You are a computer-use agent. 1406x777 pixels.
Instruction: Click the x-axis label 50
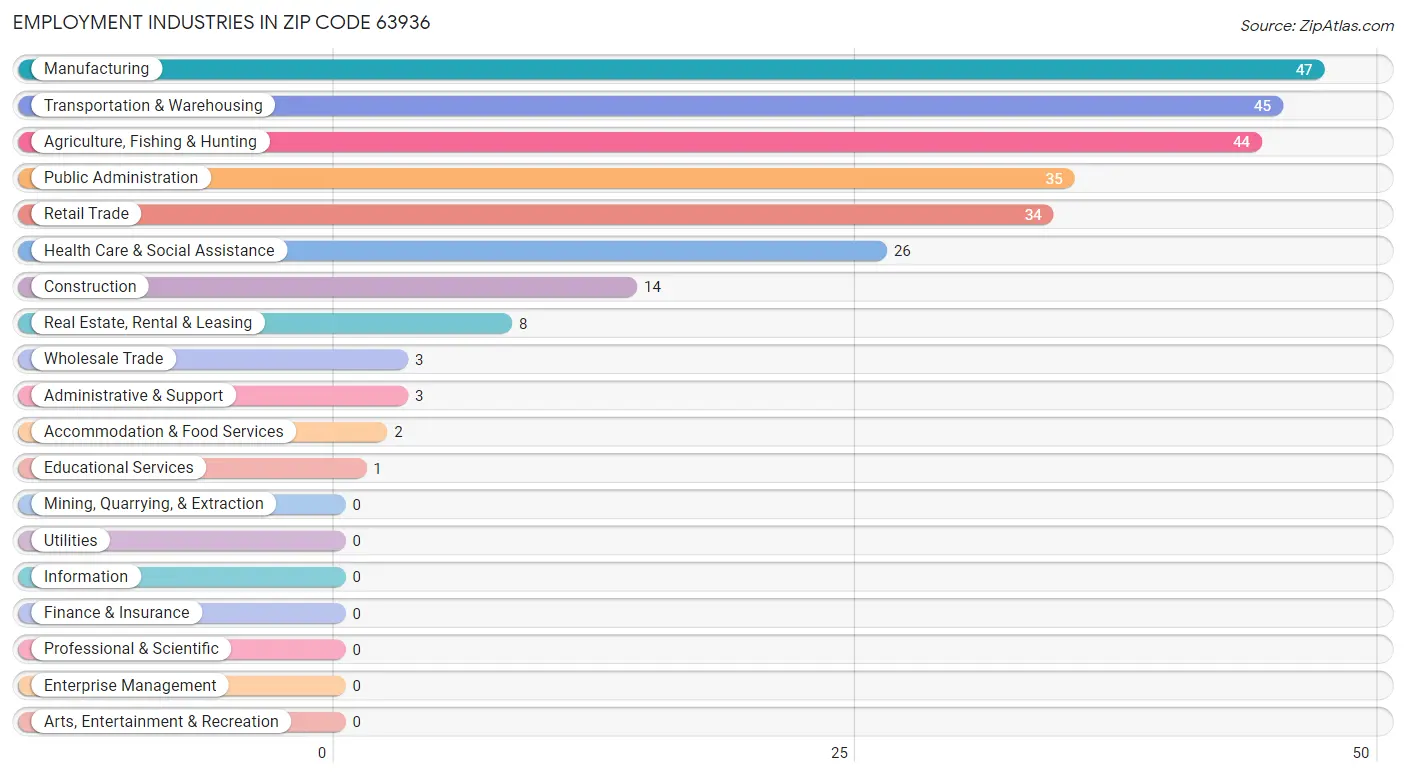[1361, 753]
